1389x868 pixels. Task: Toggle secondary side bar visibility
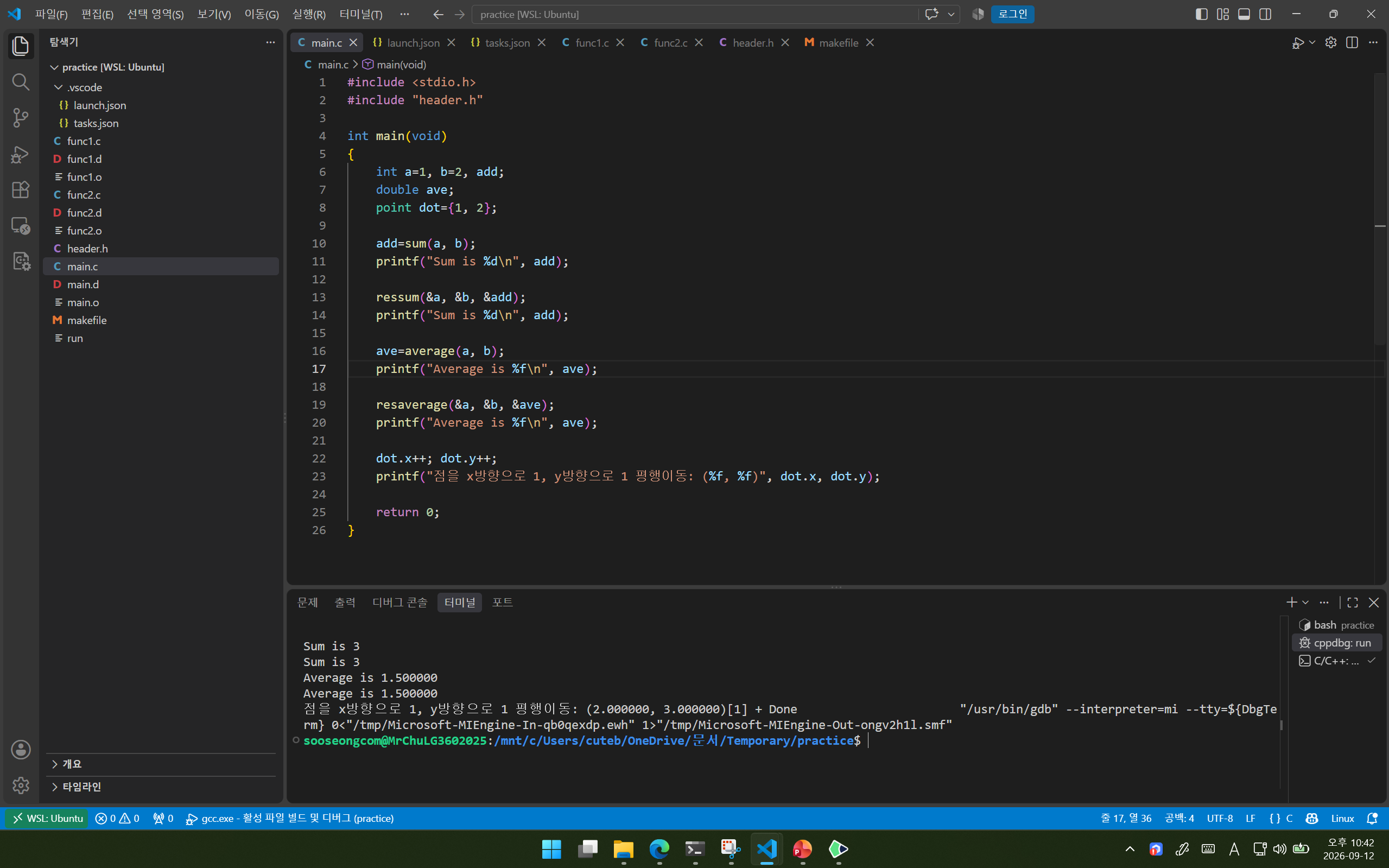[1265, 14]
